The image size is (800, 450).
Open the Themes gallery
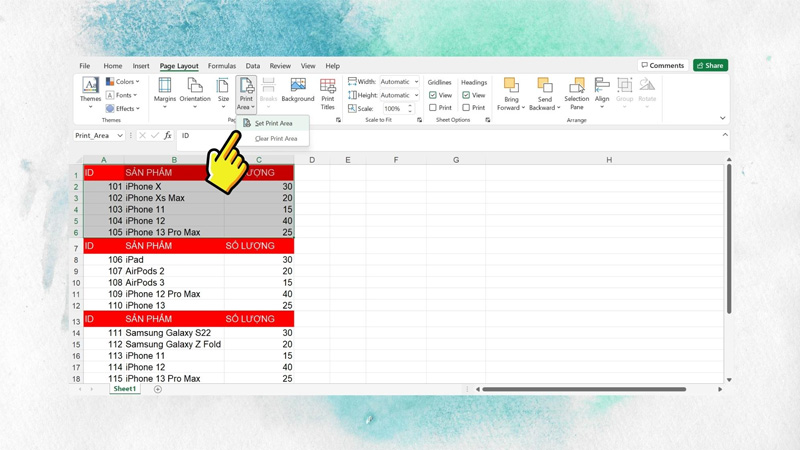pyautogui.click(x=90, y=92)
